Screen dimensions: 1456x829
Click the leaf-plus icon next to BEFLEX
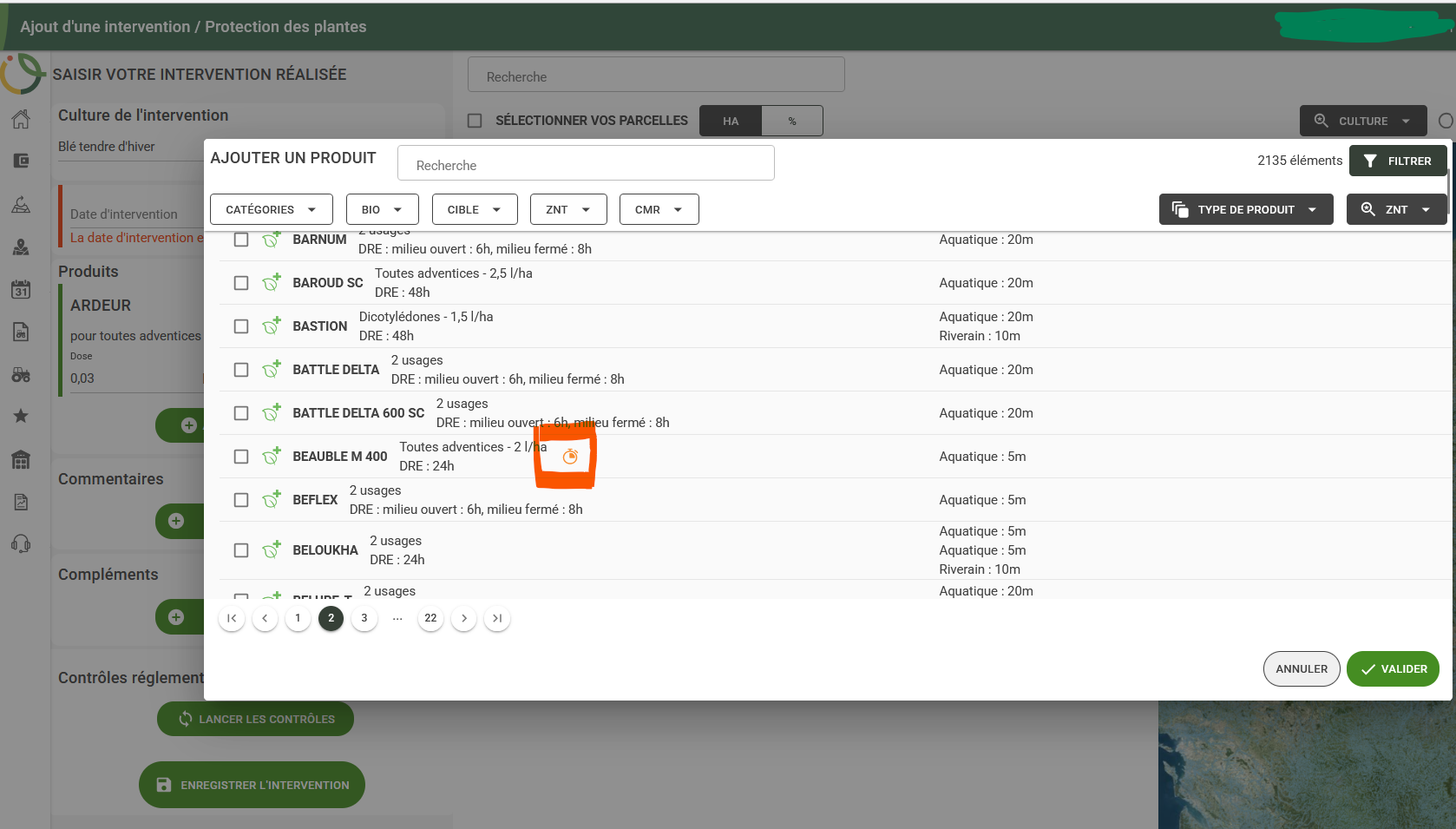[272, 499]
